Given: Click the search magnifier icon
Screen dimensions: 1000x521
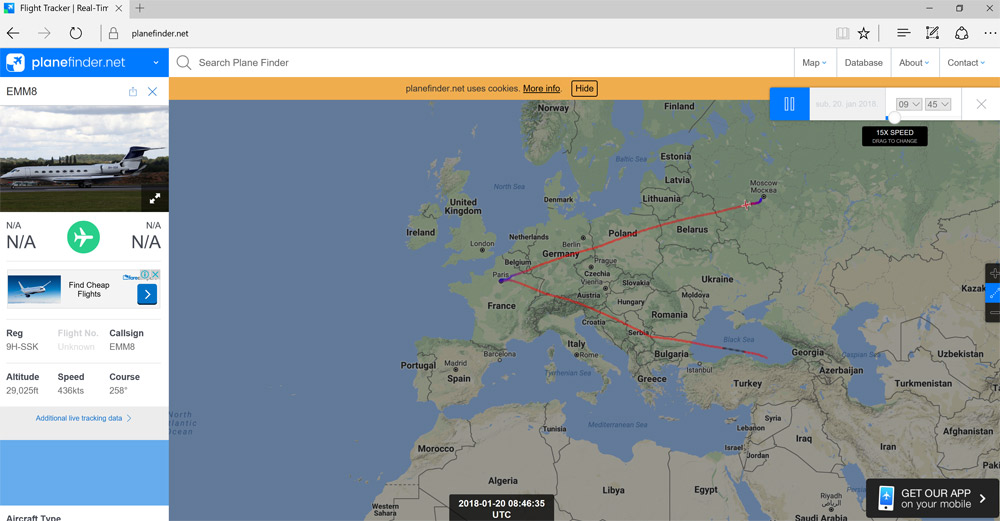Looking at the screenshot, I should coord(184,62).
